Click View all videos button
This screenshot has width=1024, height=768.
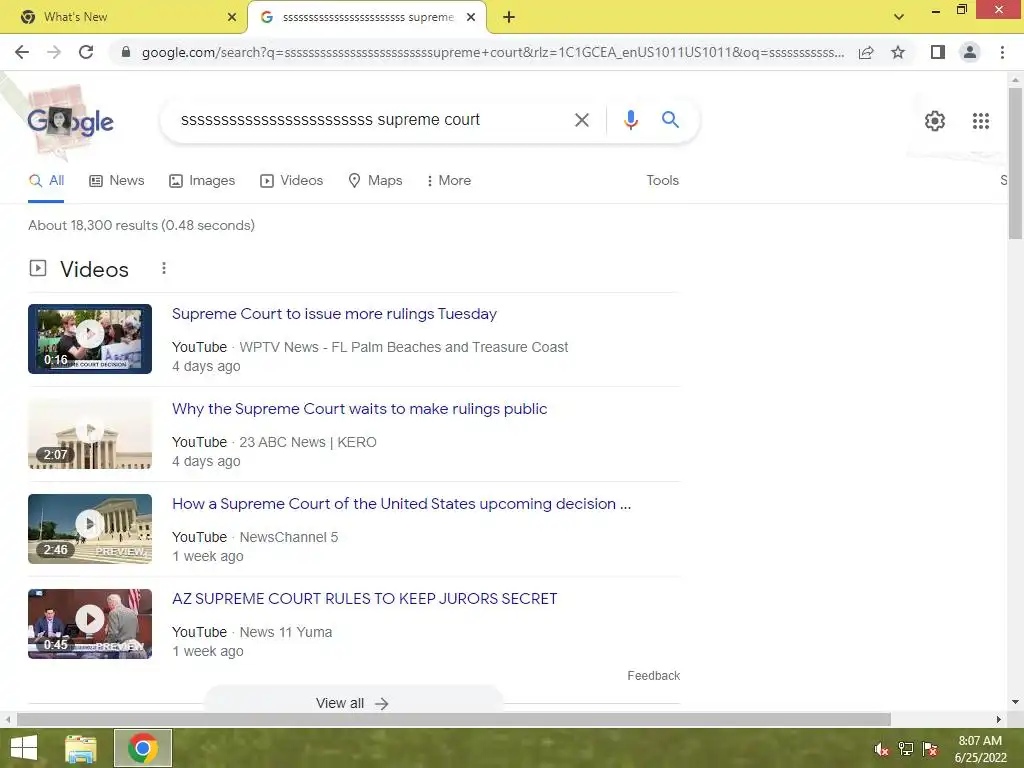tap(353, 703)
